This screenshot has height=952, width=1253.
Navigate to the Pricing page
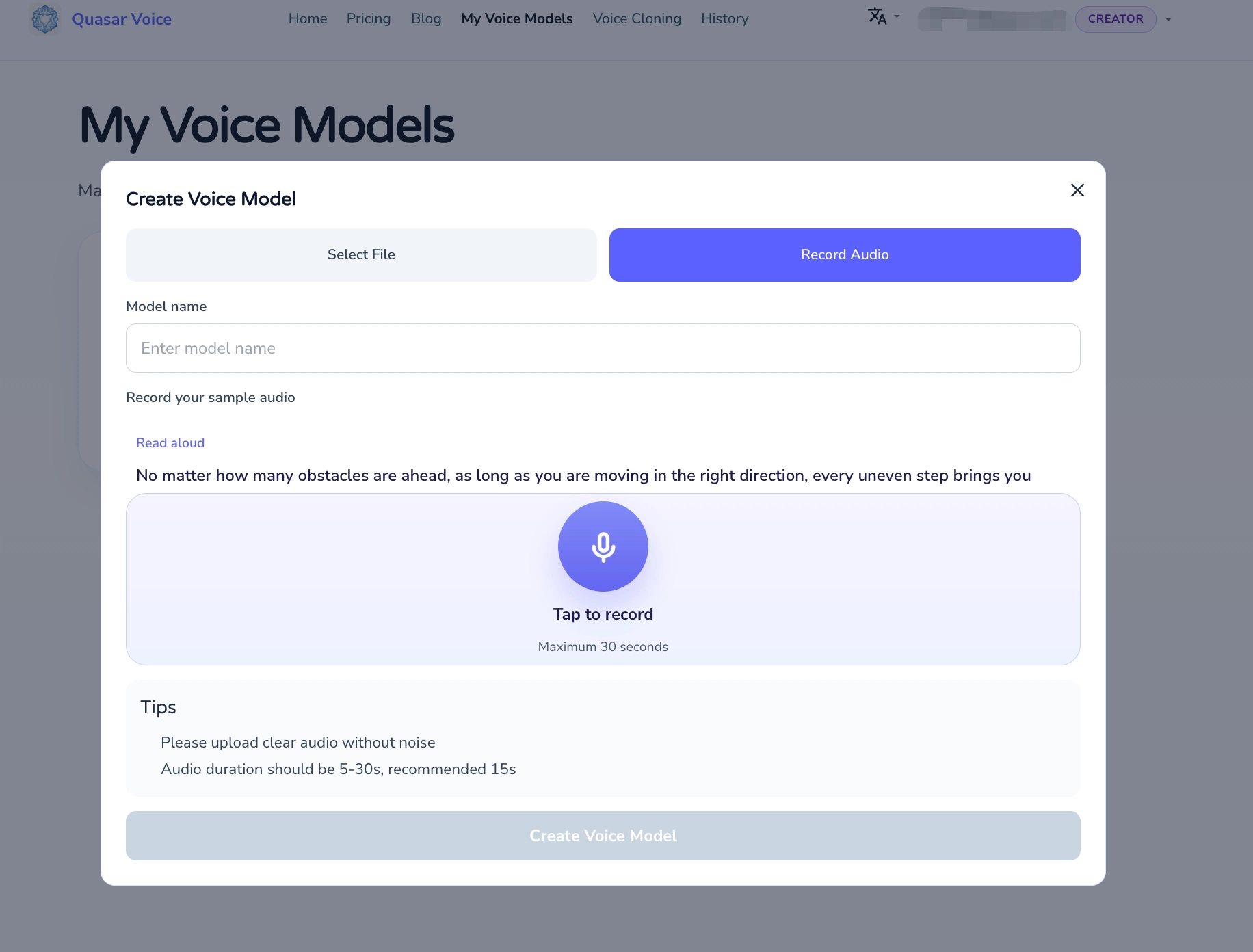[369, 18]
